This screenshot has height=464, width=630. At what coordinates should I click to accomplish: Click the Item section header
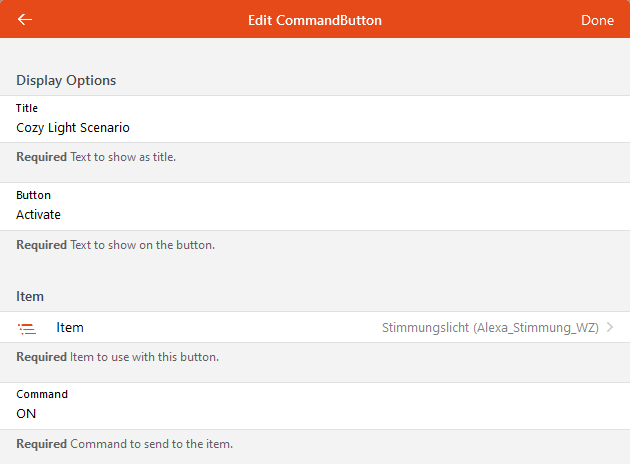tap(30, 296)
